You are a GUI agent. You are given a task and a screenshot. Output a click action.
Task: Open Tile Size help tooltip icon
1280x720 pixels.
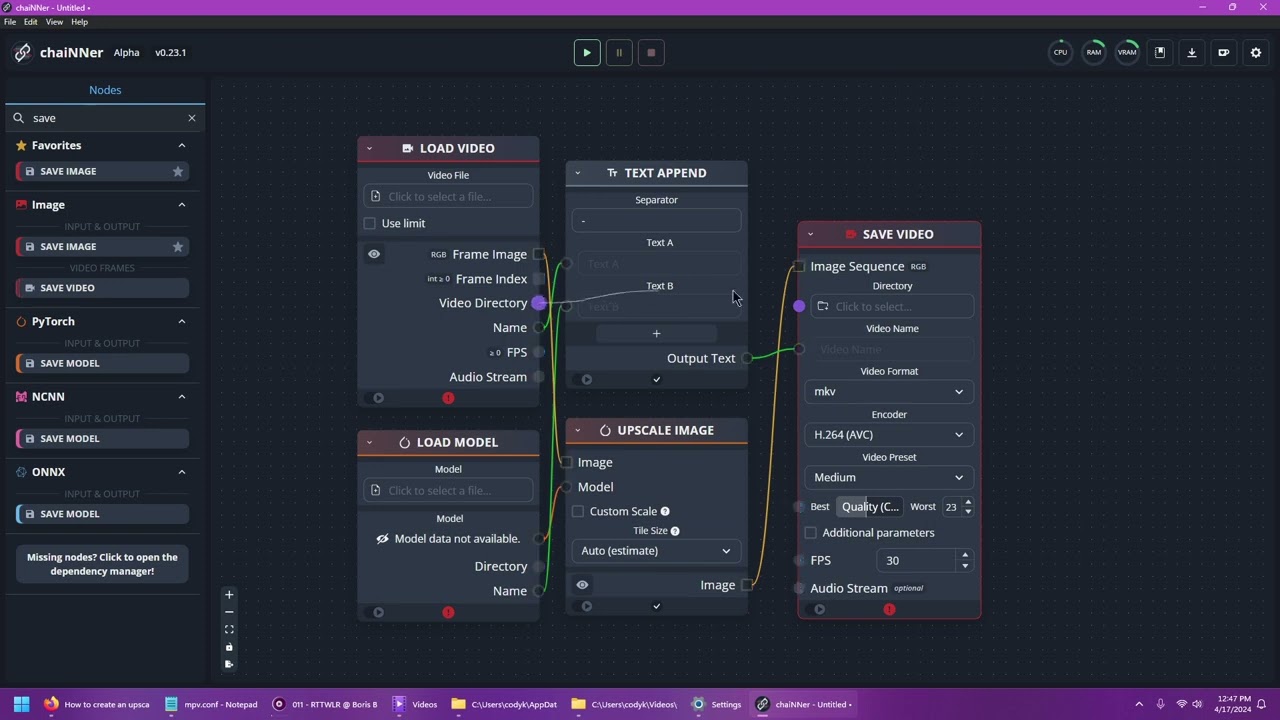pyautogui.click(x=675, y=531)
